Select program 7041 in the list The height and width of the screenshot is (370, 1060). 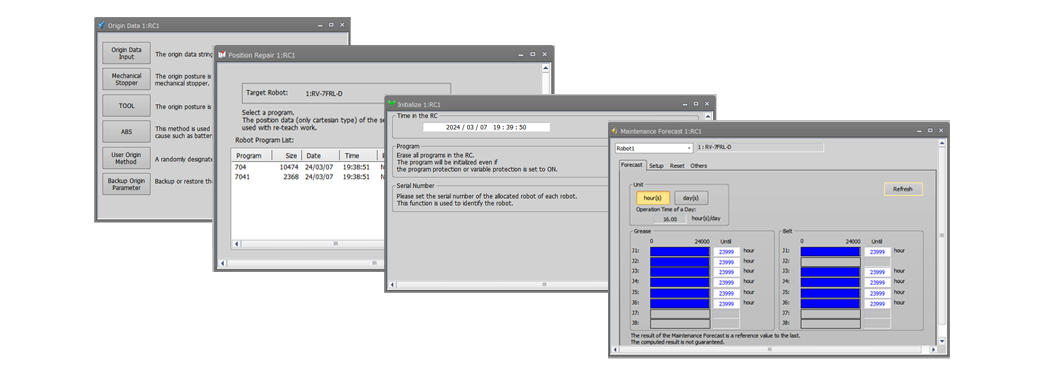(243, 177)
